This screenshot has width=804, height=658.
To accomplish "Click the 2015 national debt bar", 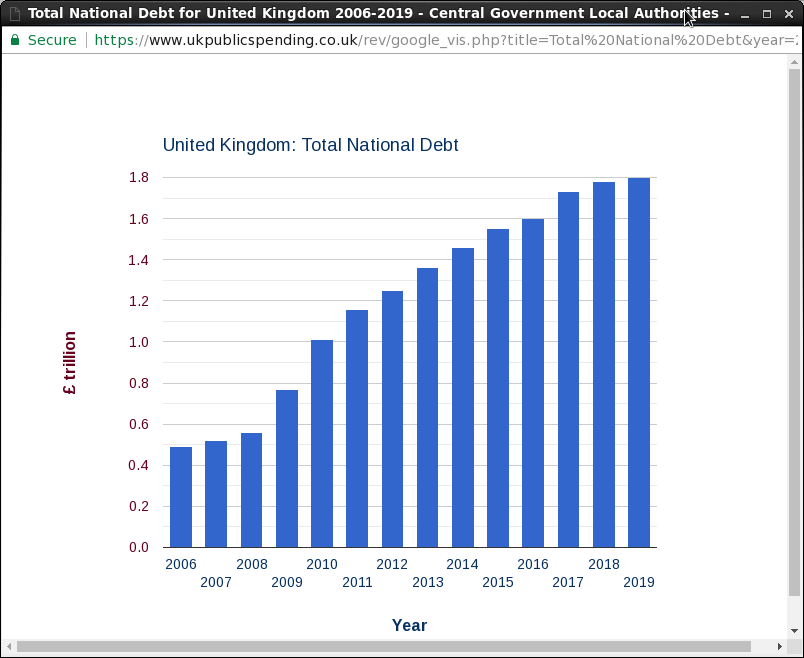I will 498,388.
